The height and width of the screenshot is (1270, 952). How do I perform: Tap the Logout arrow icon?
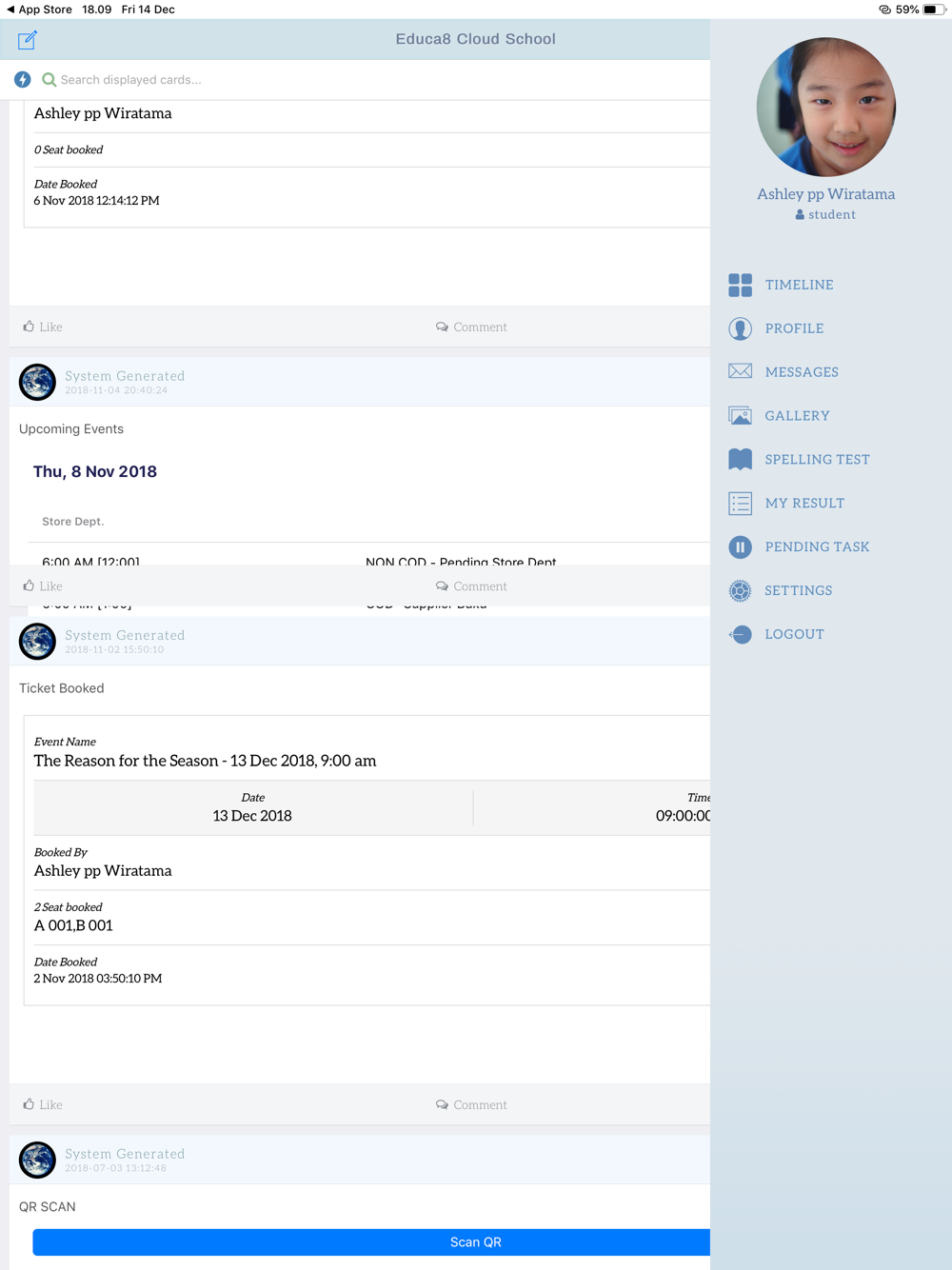coord(740,634)
